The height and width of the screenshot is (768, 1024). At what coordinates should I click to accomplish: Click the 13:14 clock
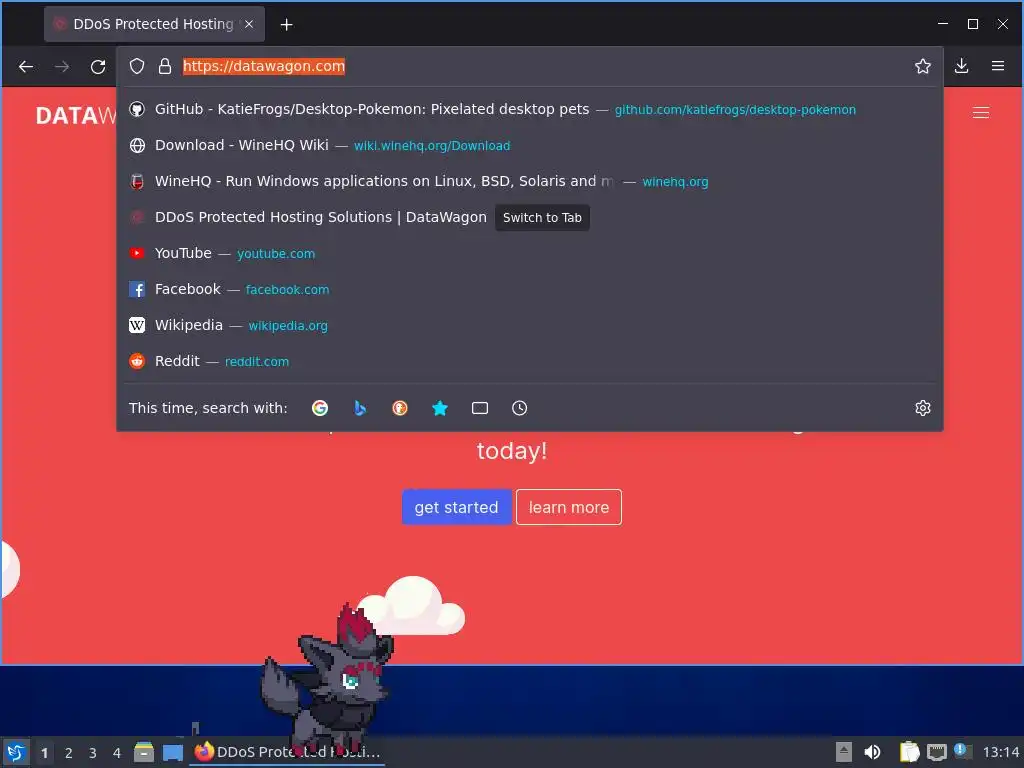[1000, 752]
